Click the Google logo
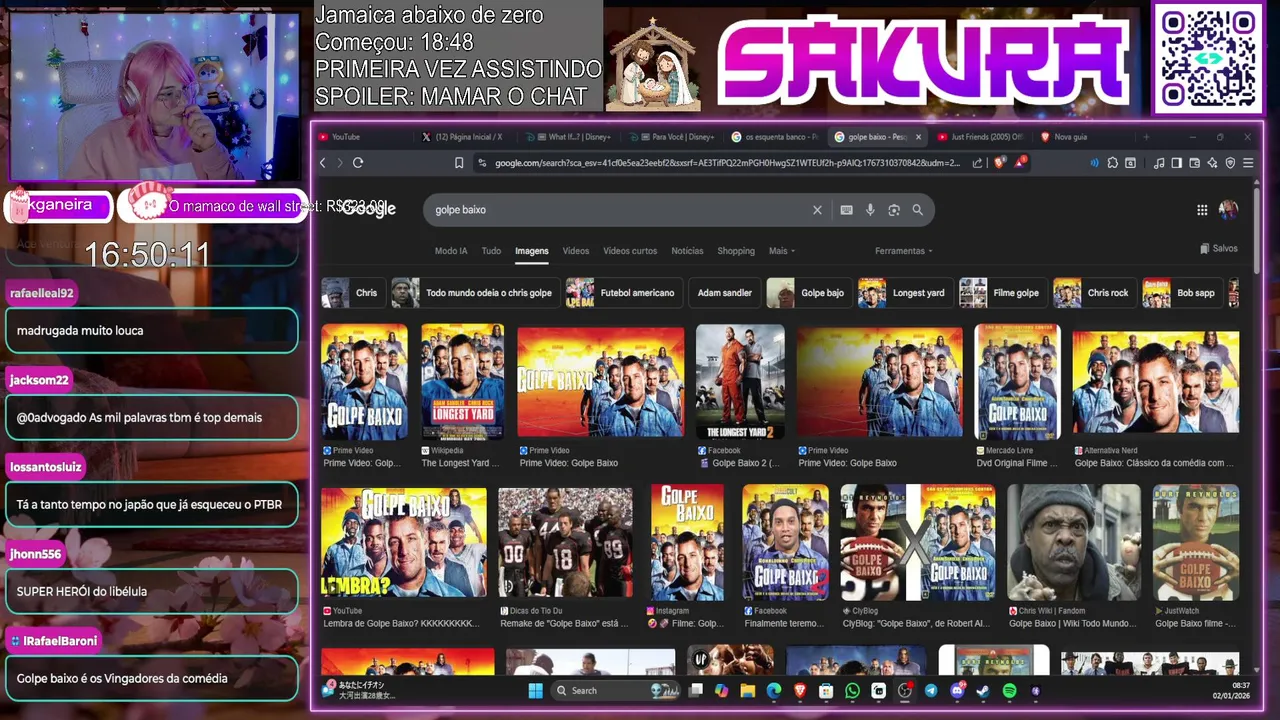The width and height of the screenshot is (1280, 720). pos(369,208)
